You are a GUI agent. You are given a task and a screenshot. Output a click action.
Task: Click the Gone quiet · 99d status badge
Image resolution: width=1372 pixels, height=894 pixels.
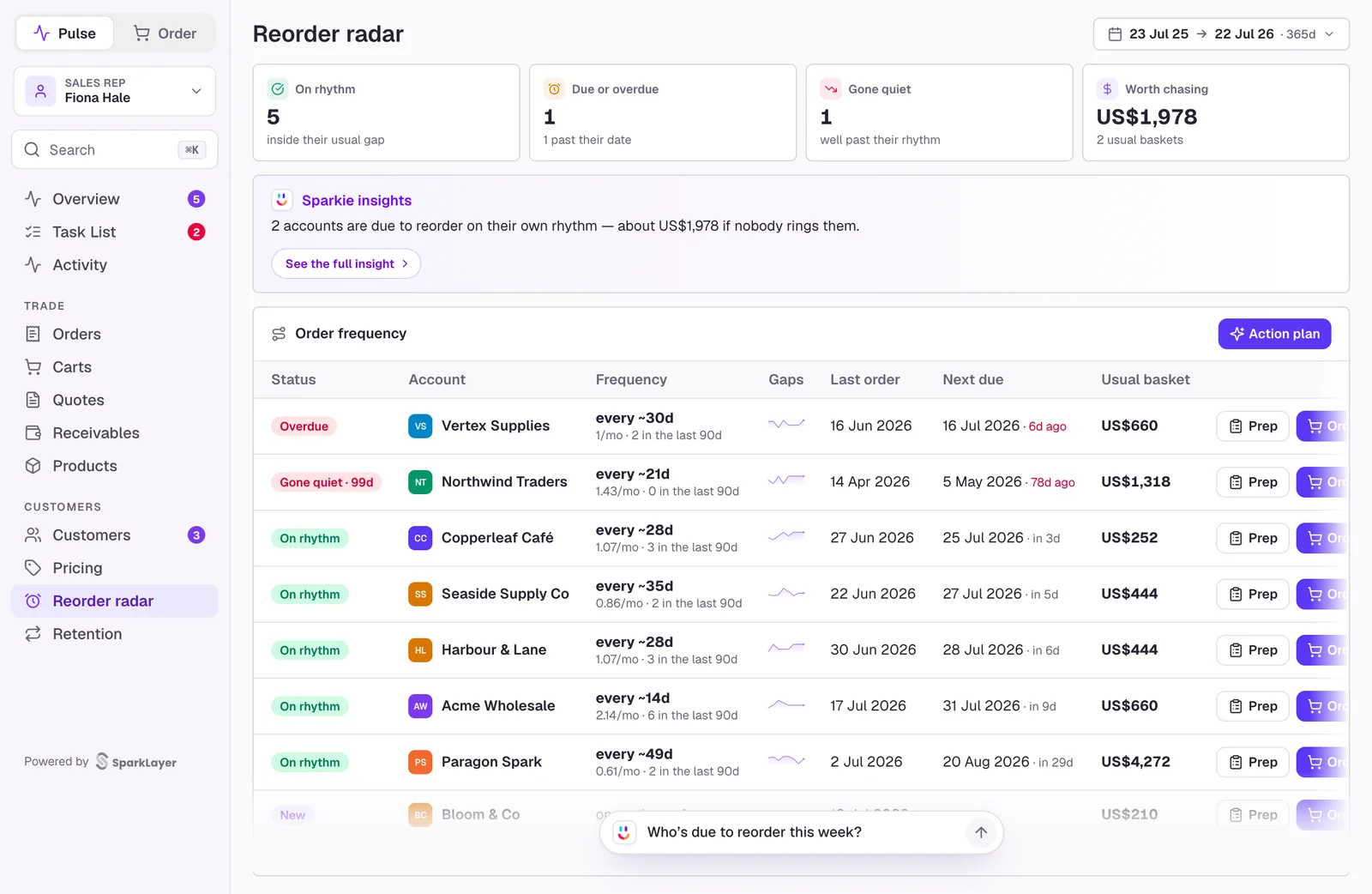(x=327, y=482)
